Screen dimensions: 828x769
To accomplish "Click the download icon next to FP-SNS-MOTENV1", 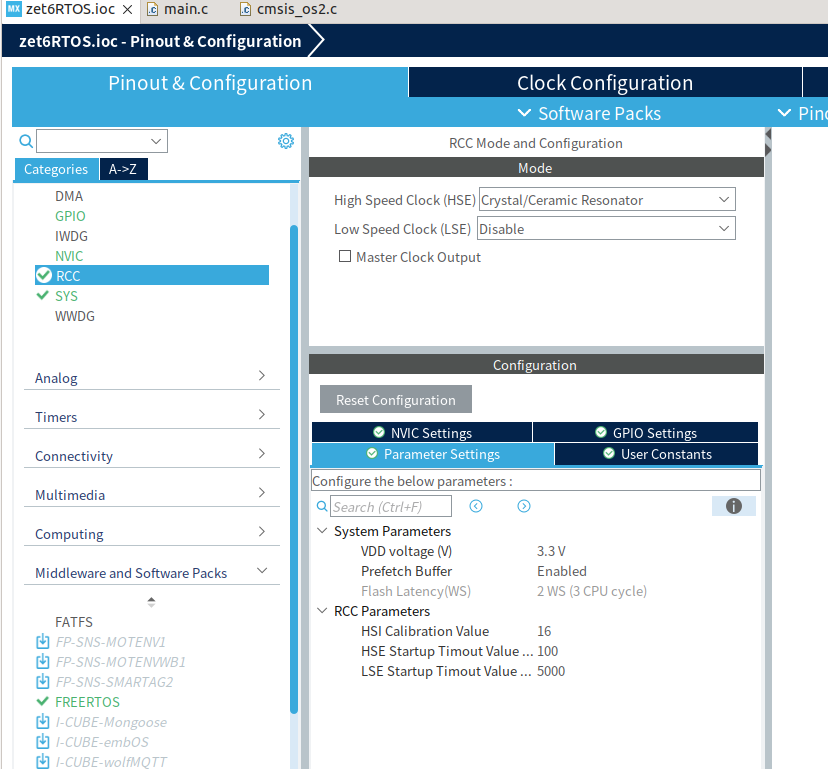I will 43,641.
